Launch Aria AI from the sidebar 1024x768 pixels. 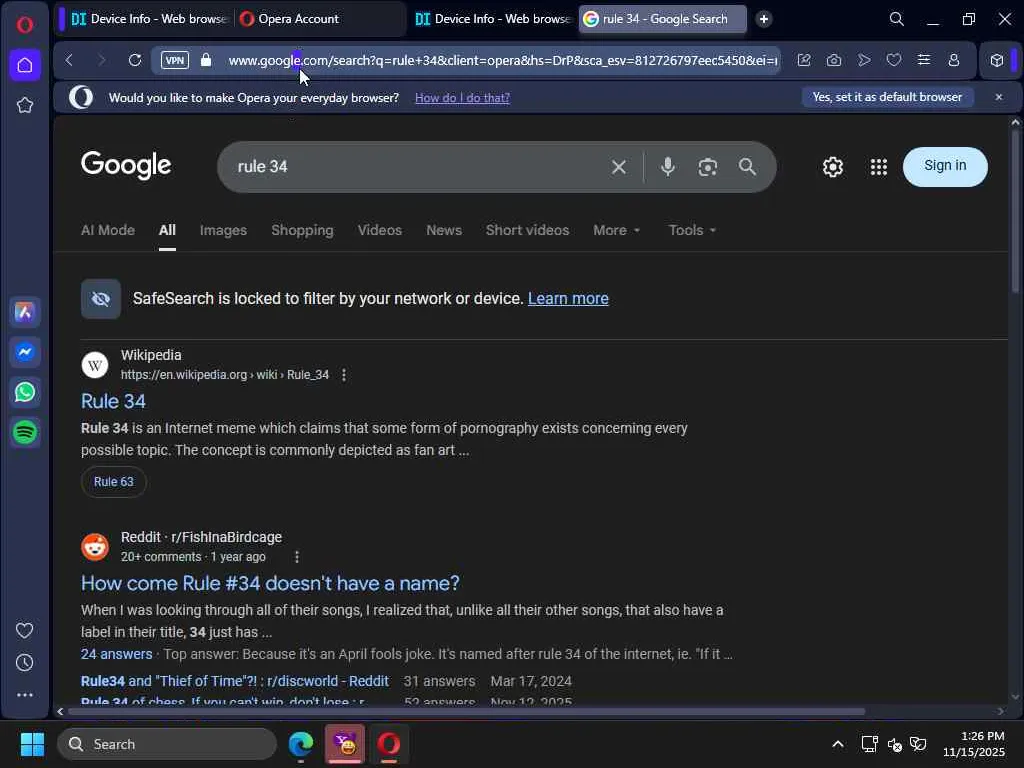(25, 312)
